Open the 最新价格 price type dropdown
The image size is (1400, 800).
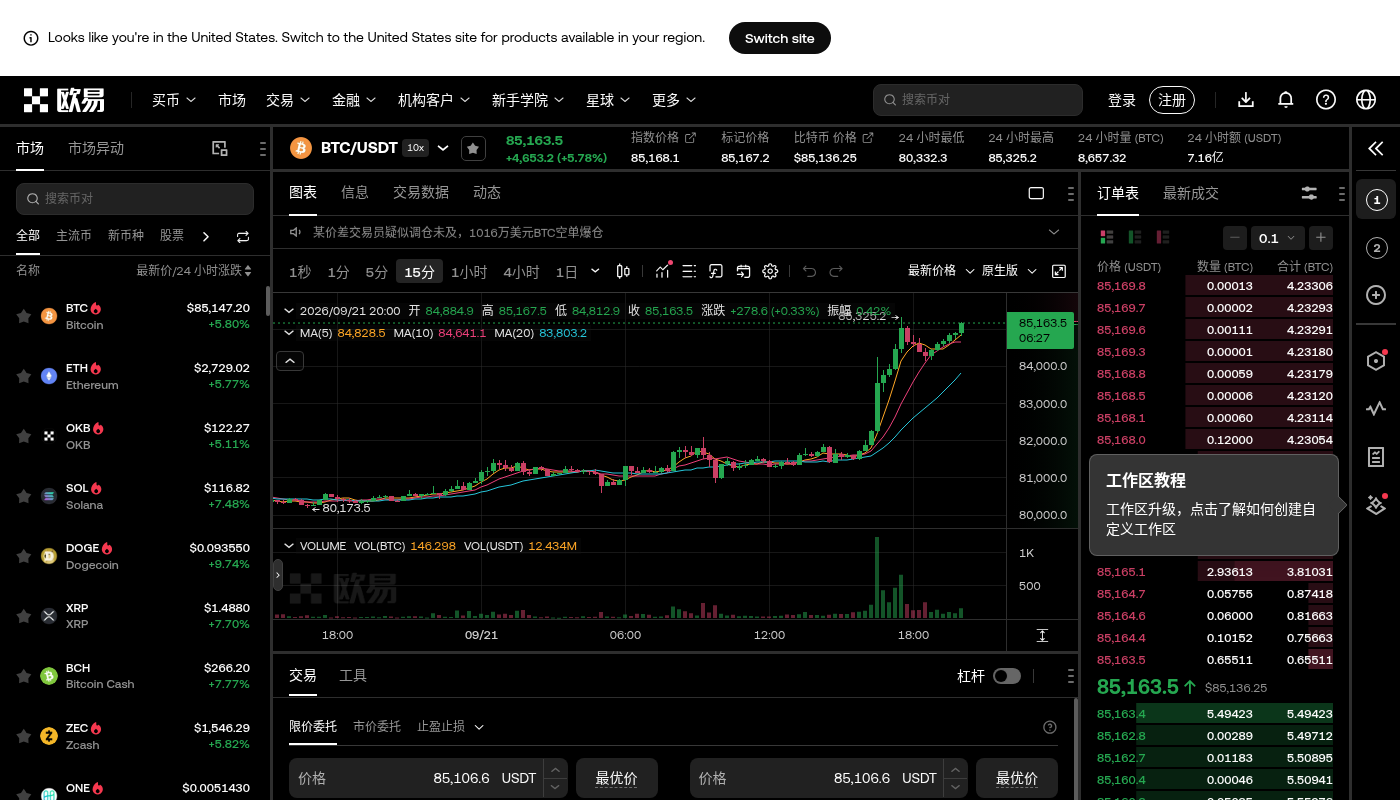[940, 271]
